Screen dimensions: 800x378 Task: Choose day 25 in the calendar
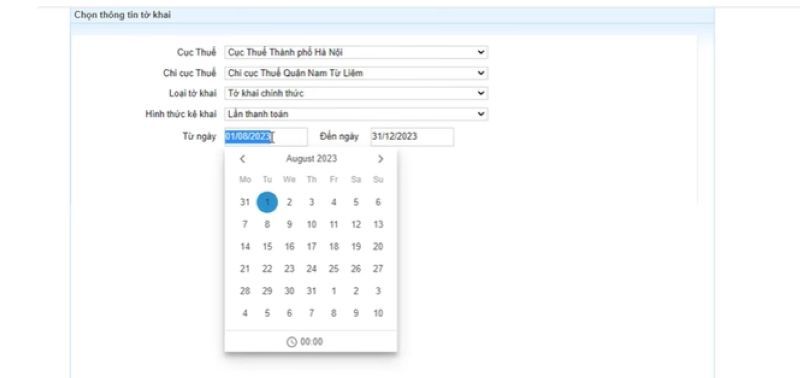coord(334,269)
